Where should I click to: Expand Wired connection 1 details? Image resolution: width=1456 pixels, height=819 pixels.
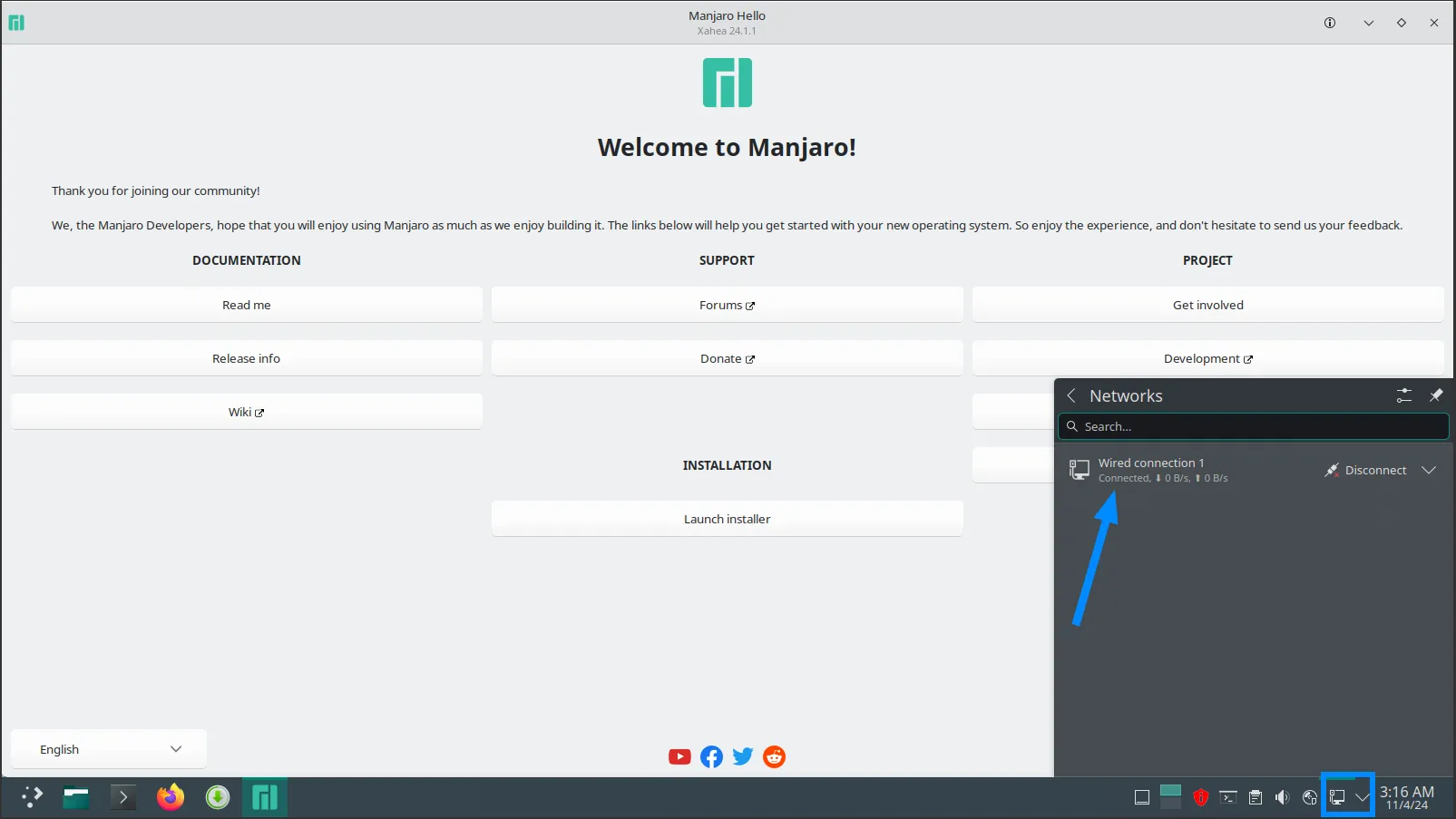pos(1430,470)
